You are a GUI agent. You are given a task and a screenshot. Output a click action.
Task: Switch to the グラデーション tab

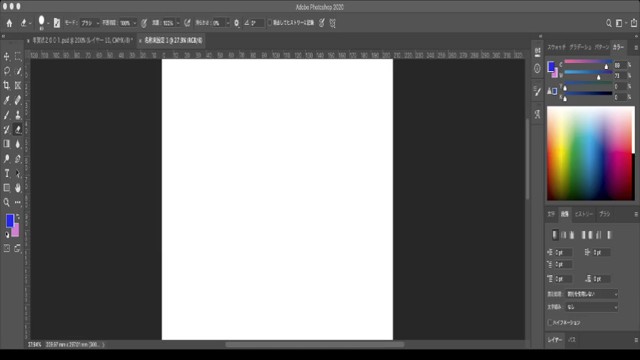tap(580, 47)
